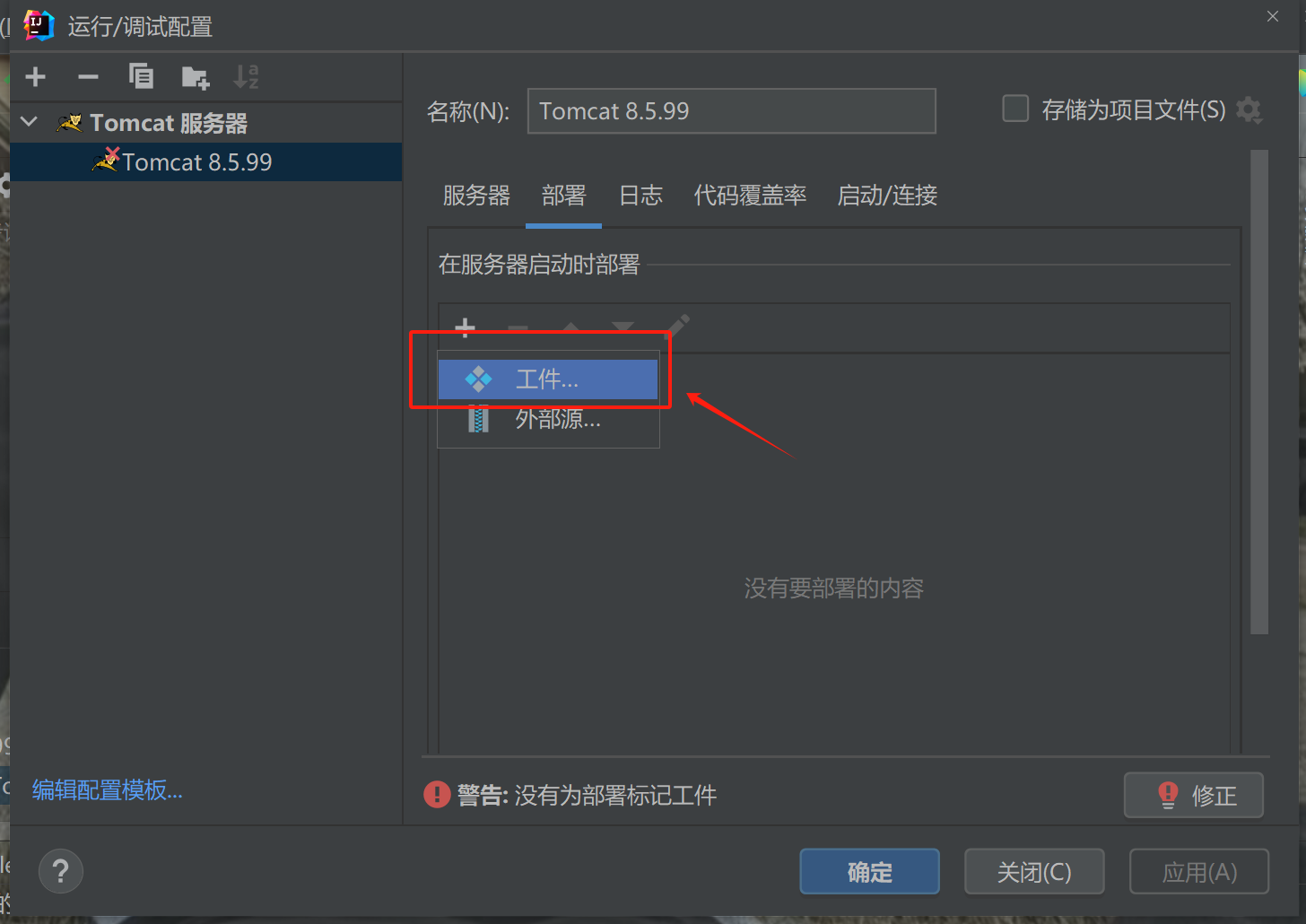Screen dimensions: 1306x924
Task: Switch to the 日志 tab
Action: point(640,196)
